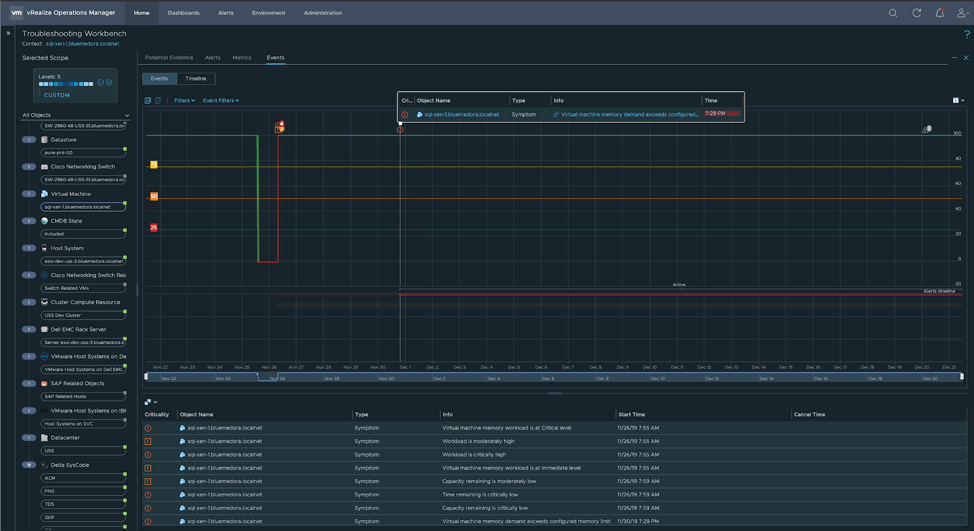Click the memory demand exceeds popup link
The image size is (974, 531).
629,114
